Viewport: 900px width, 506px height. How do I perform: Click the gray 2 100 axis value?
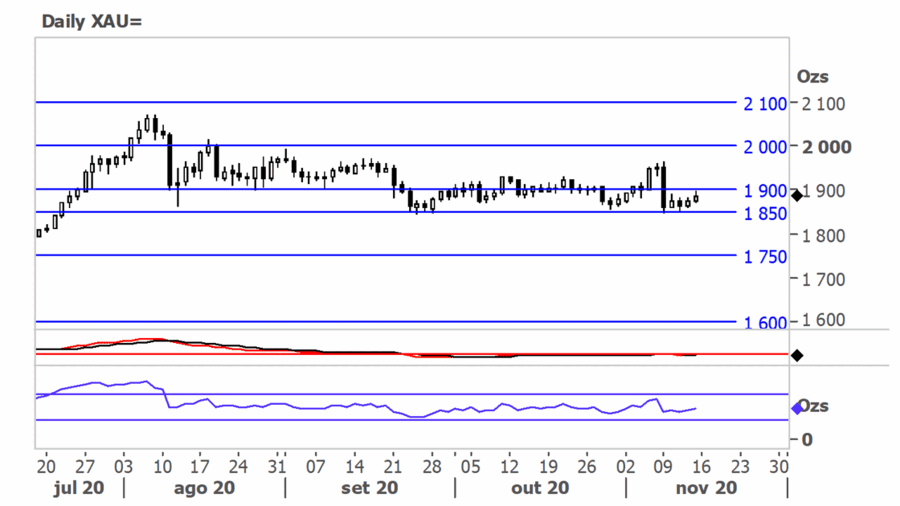click(823, 104)
